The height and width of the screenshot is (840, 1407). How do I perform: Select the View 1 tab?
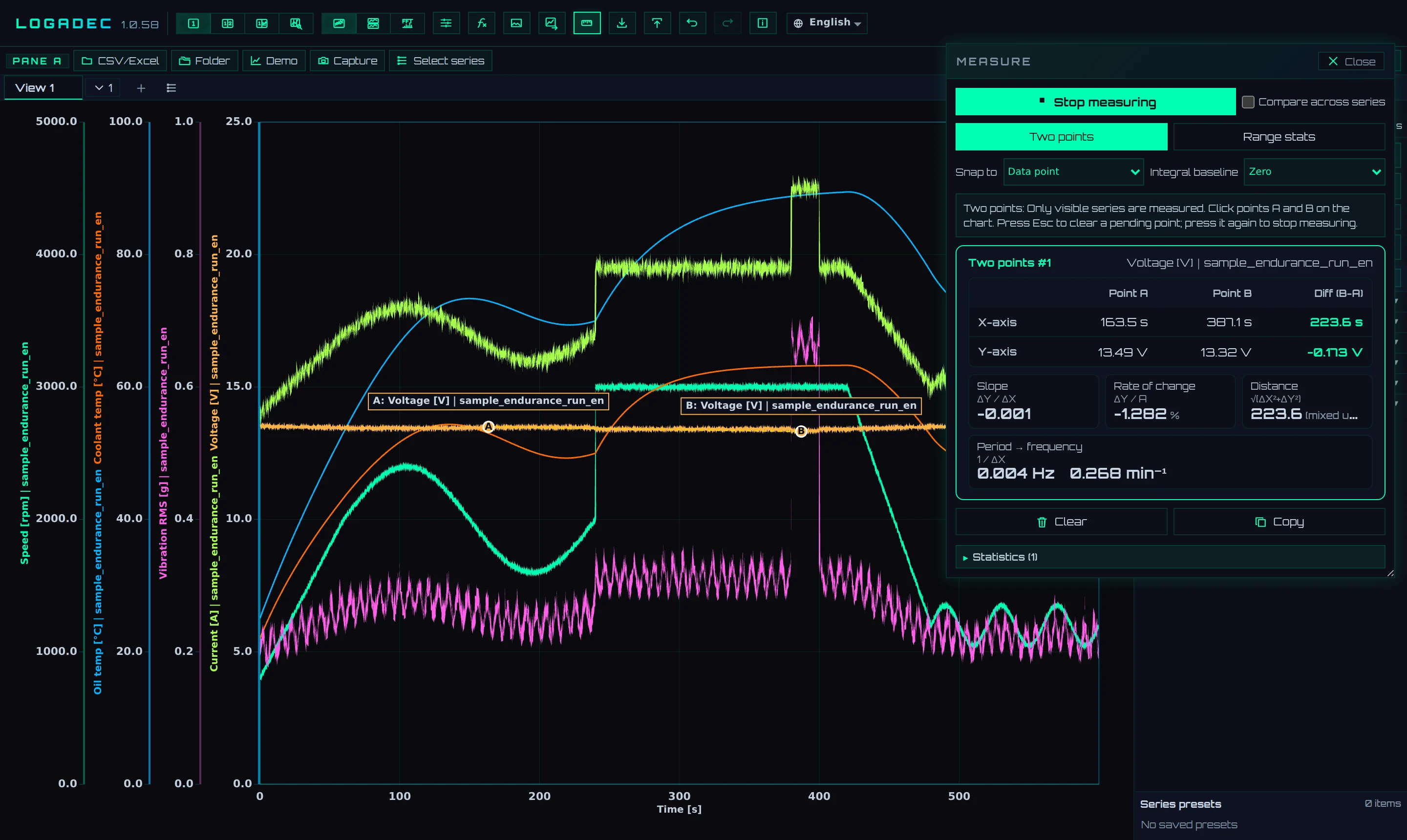point(43,88)
